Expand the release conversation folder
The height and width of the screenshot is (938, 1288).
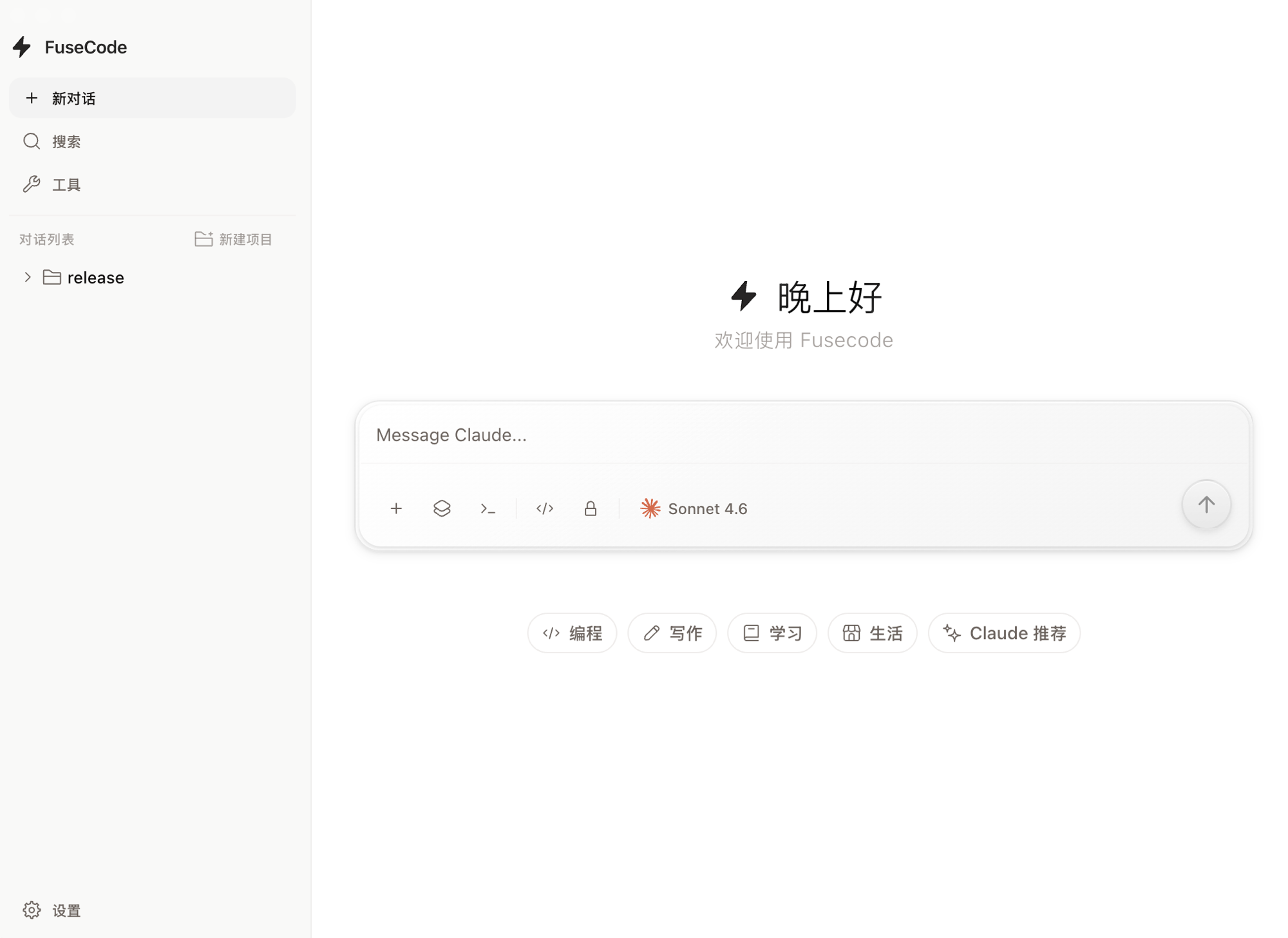95,277
